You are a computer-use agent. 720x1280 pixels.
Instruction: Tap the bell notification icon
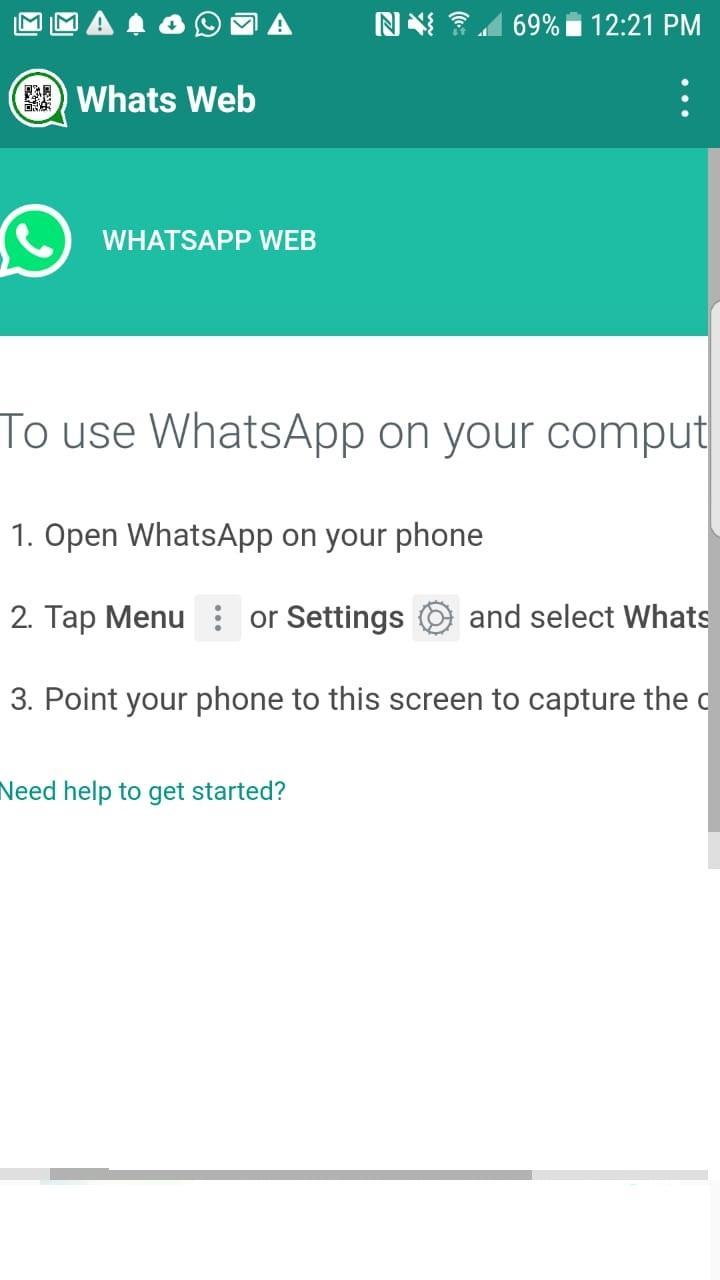(x=136, y=26)
